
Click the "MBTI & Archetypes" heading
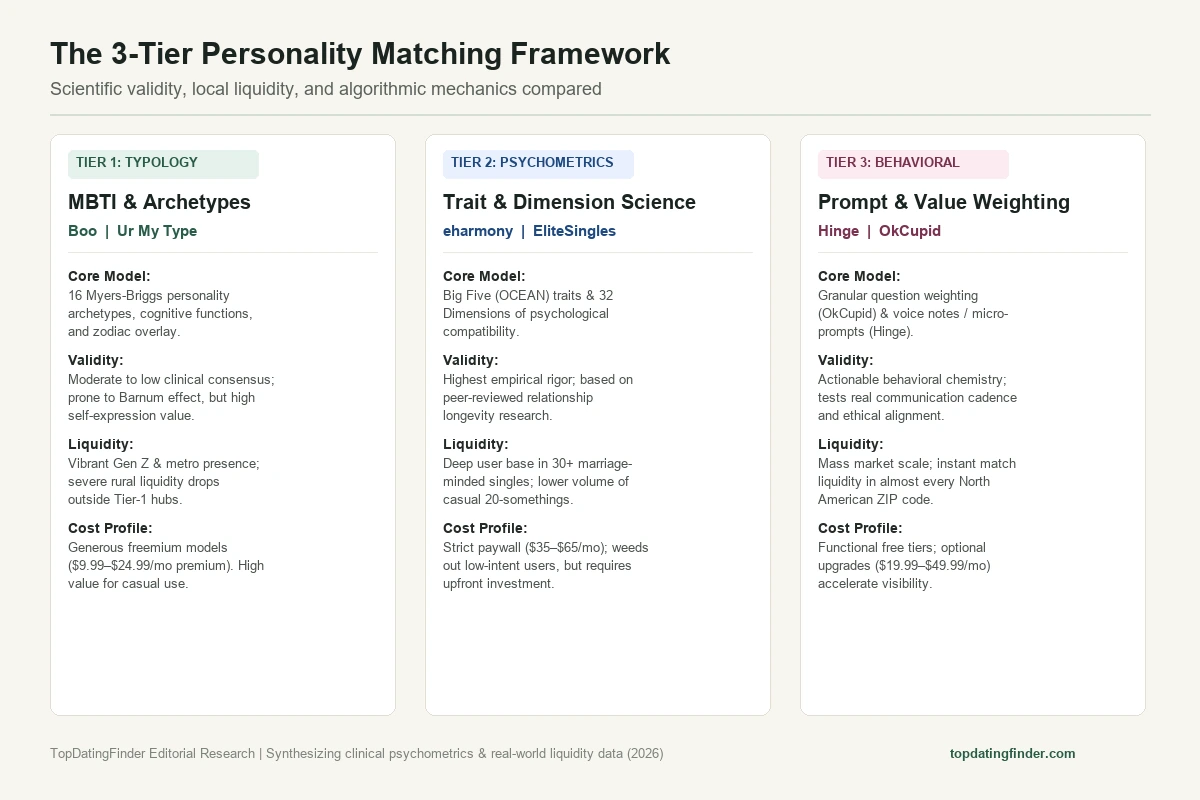tap(159, 202)
